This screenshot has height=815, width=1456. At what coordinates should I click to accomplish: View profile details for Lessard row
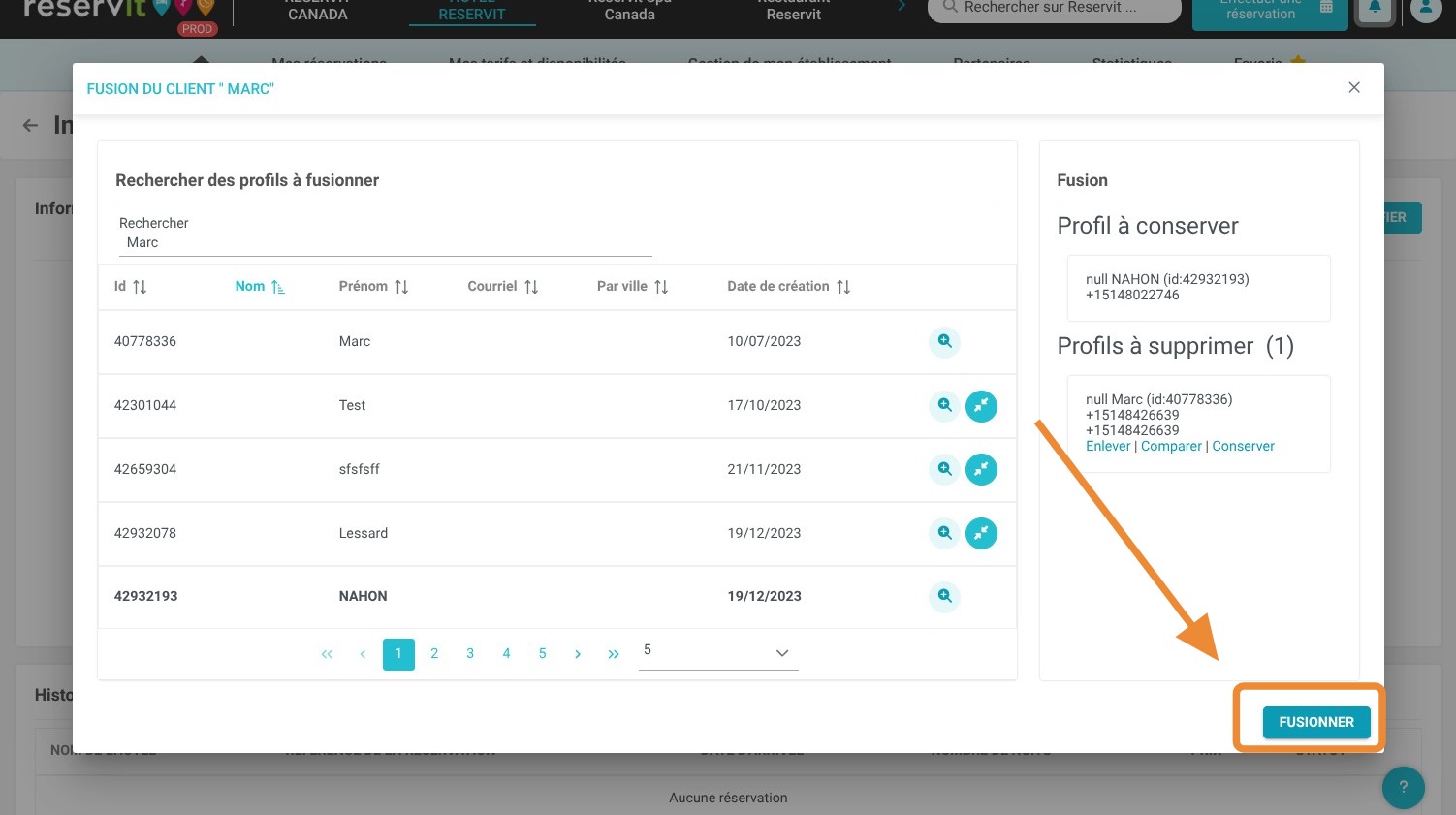tap(944, 533)
